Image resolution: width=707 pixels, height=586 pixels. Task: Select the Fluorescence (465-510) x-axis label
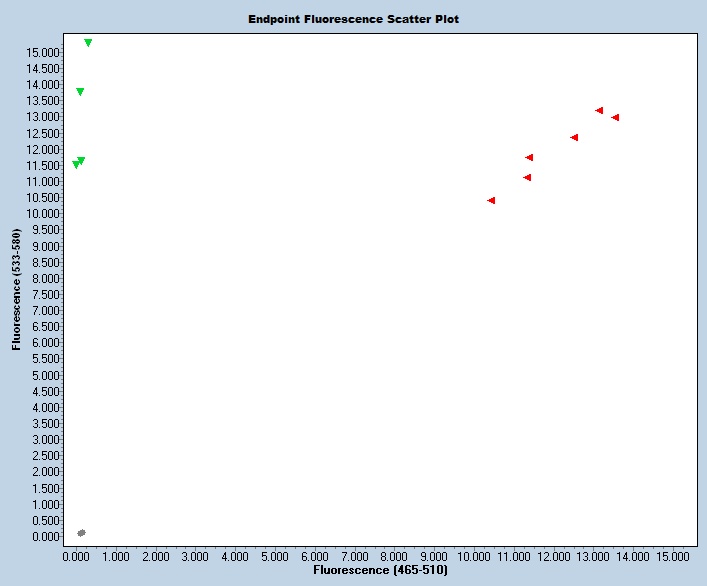[x=380, y=570]
